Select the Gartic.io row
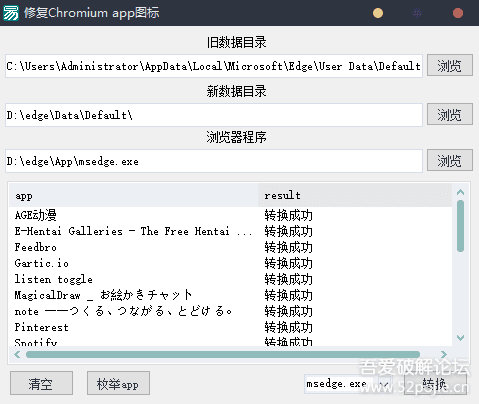479x404 pixels. coord(230,263)
